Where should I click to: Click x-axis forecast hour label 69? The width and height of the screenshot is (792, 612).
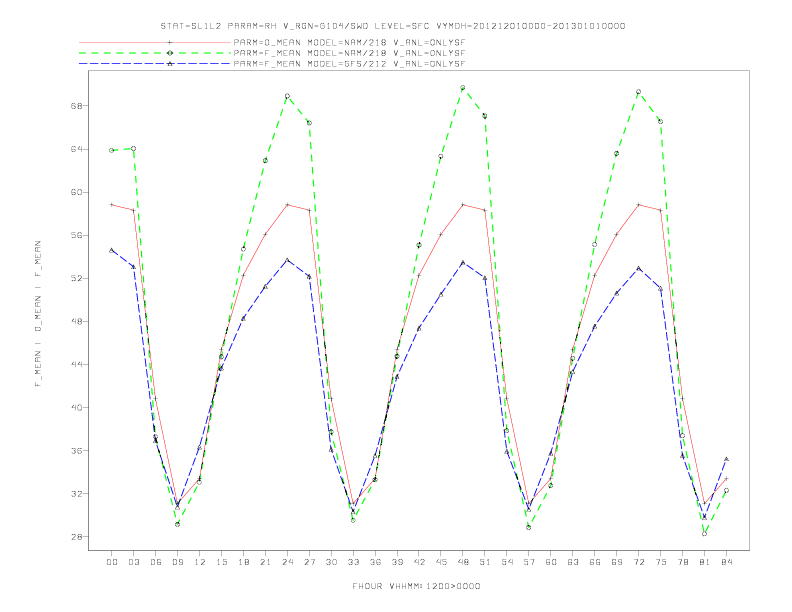click(617, 562)
